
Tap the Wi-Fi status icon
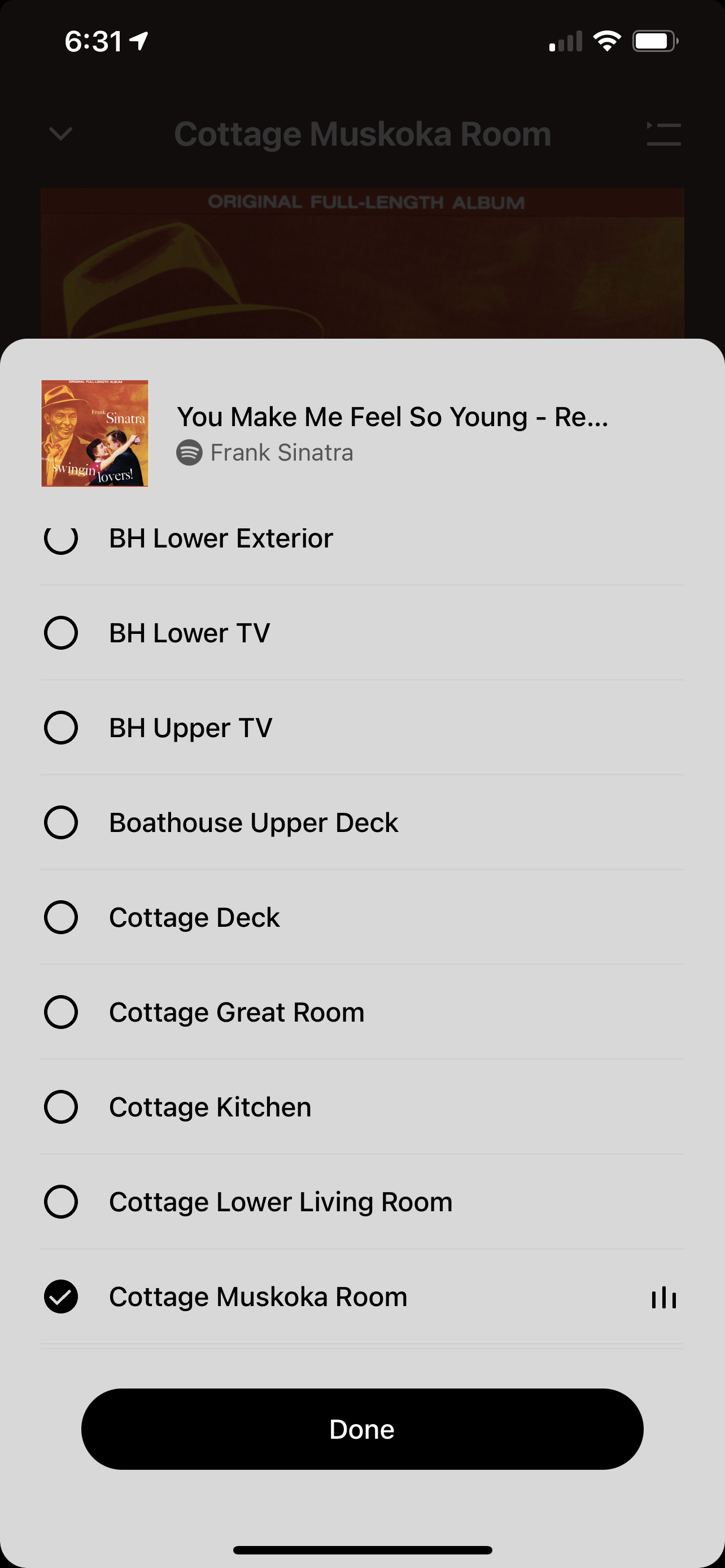point(607,41)
